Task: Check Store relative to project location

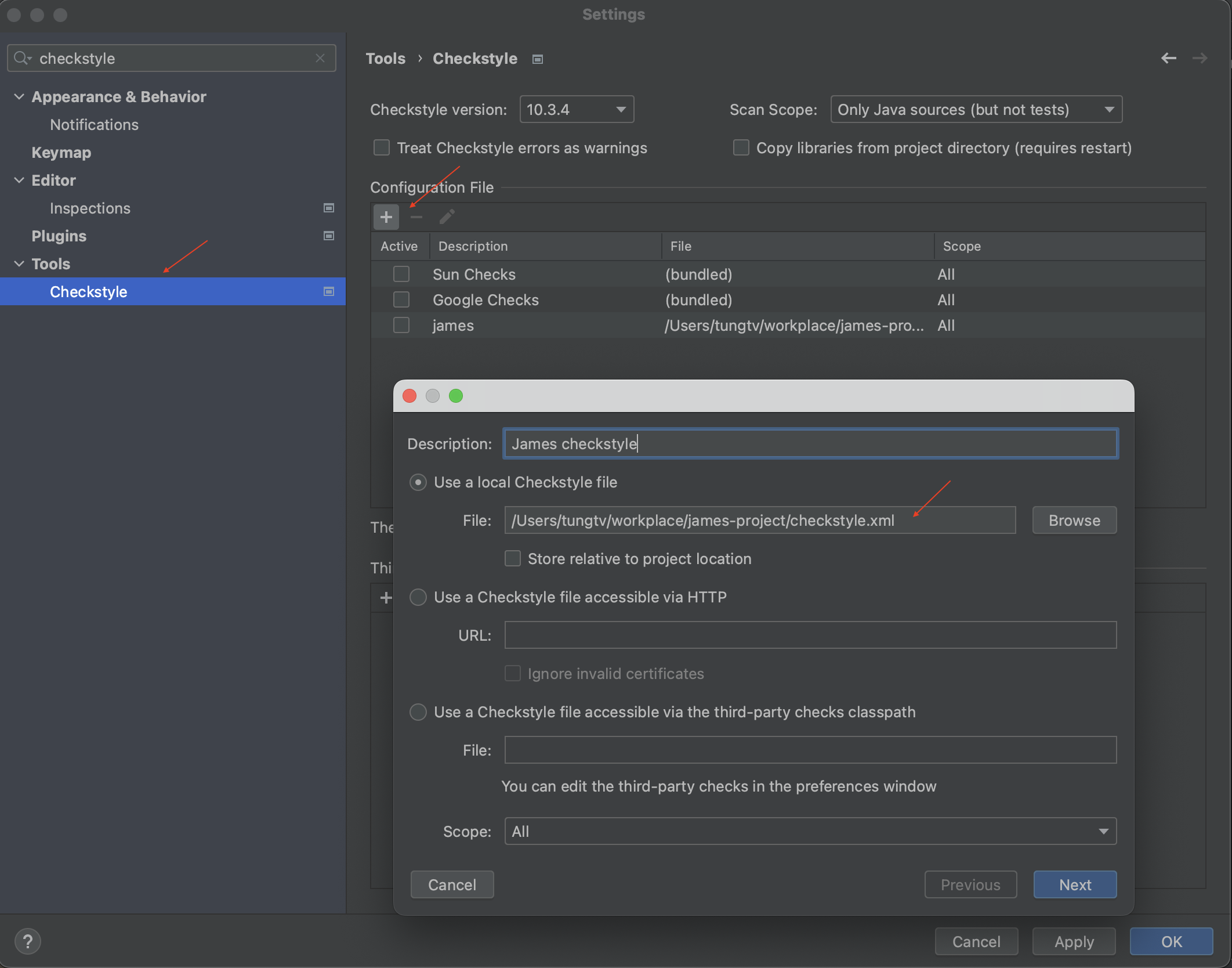Action: click(513, 558)
